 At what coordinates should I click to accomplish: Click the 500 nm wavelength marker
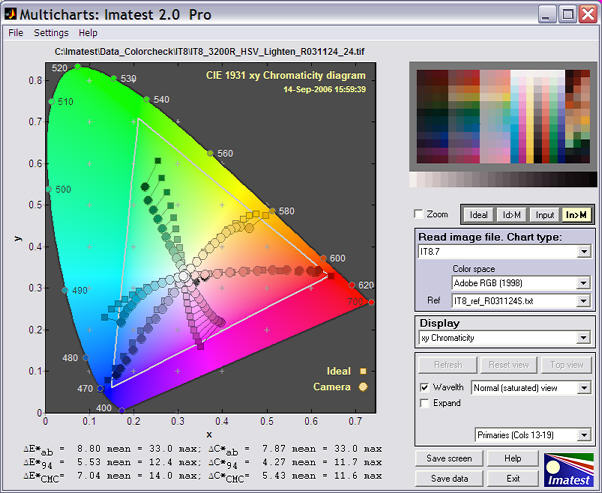(x=48, y=189)
